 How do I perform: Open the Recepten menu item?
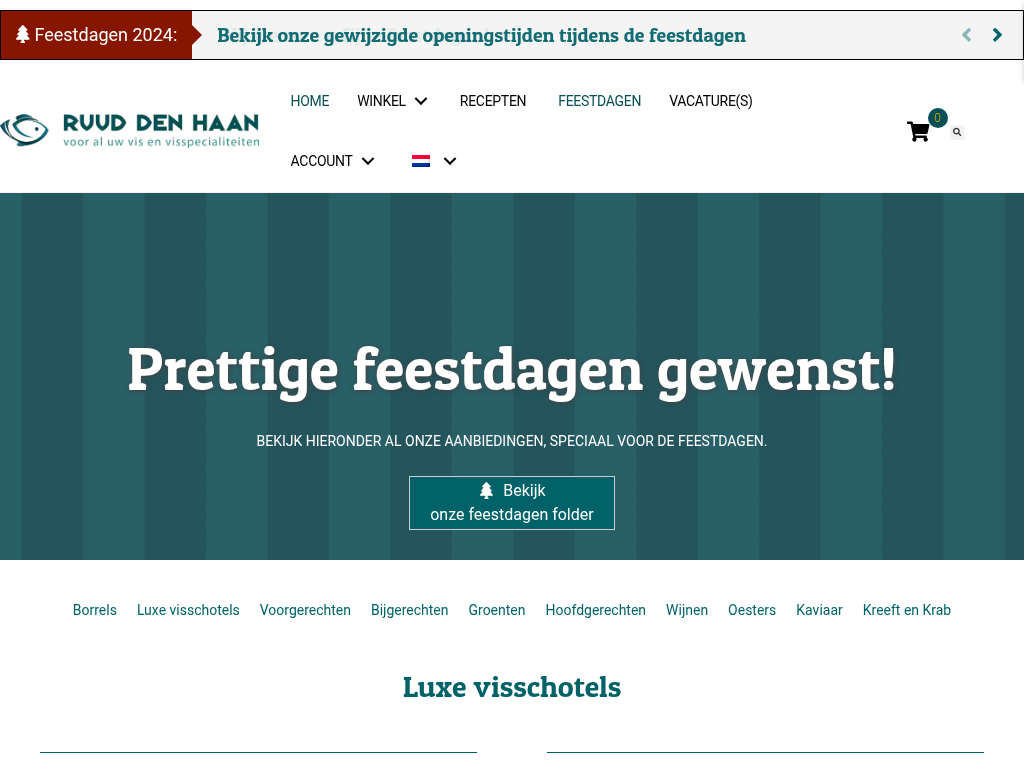[493, 101]
